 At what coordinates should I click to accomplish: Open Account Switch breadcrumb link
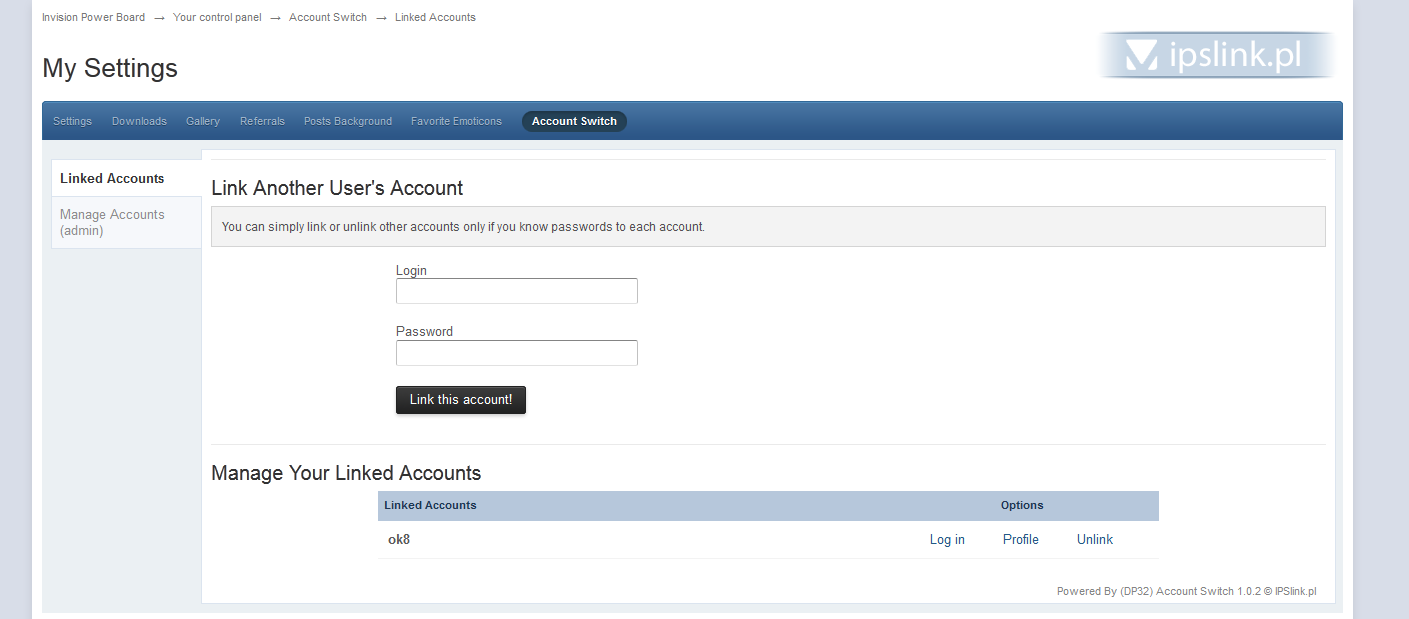[x=327, y=16]
